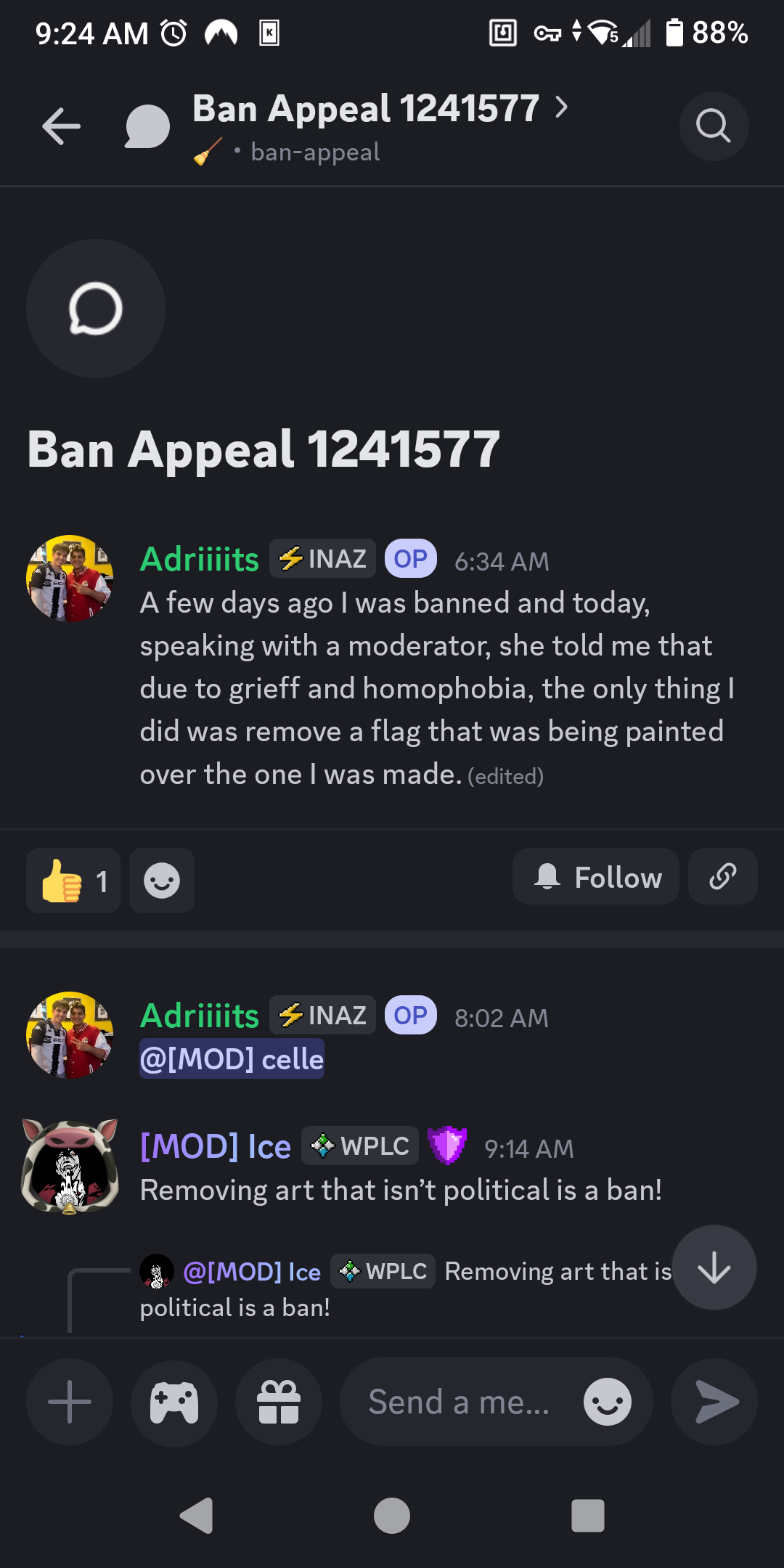Open the plus attachment menu
This screenshot has height=1568, width=784.
click(70, 1402)
